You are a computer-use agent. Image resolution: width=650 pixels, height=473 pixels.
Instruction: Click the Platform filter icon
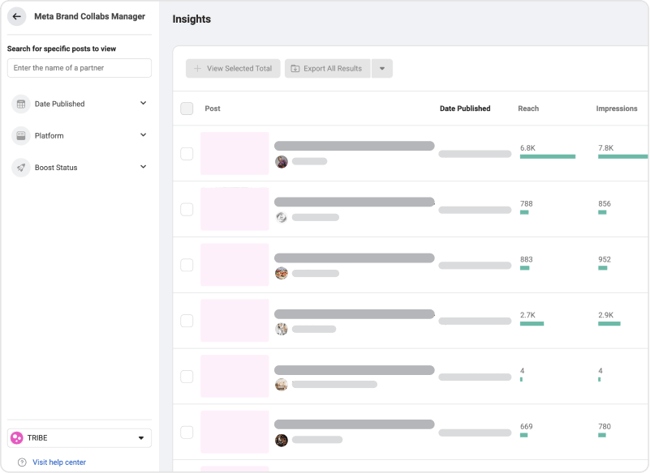click(x=21, y=136)
